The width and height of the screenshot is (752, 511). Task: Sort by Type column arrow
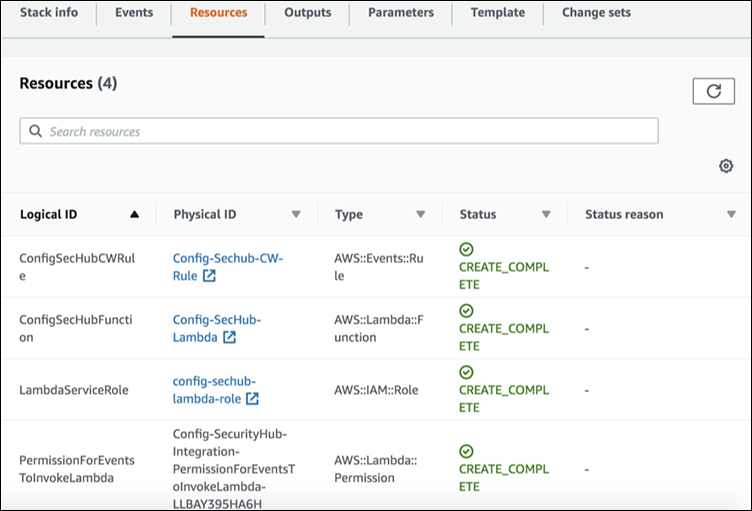pyautogui.click(x=421, y=214)
